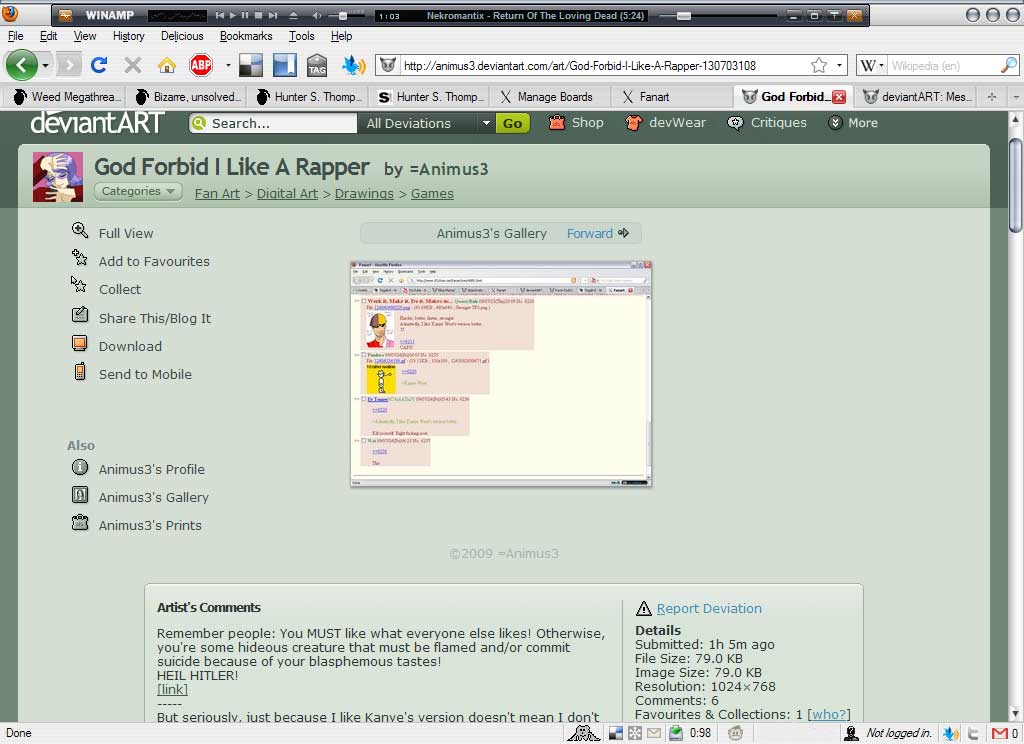Open the Bookmarks menu

(x=245, y=36)
